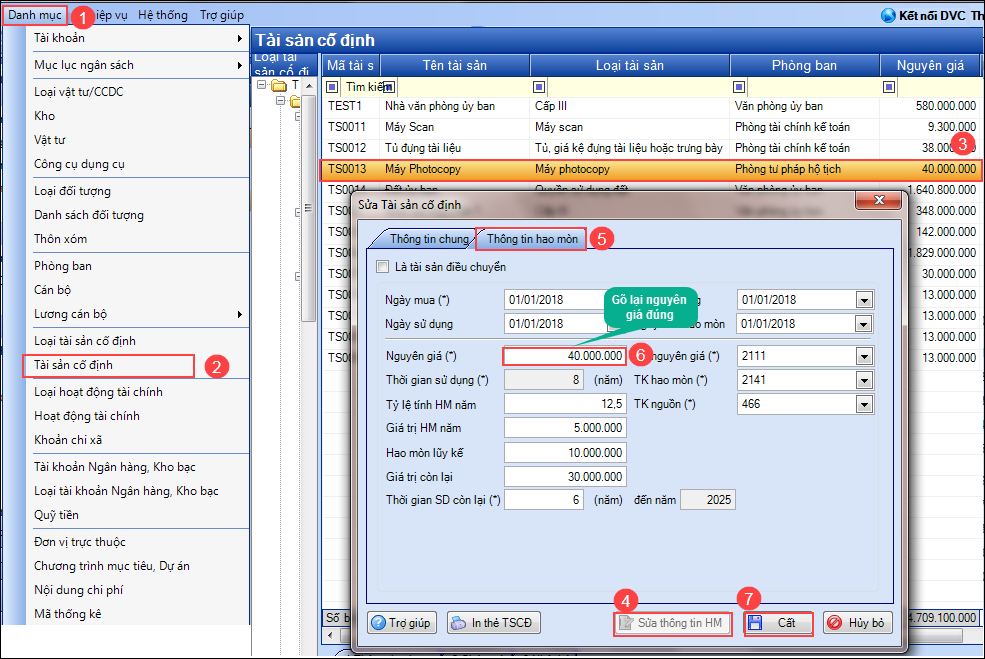Click filter icon under Phòng ban column
Viewport: 985px width, 659px height.
(x=739, y=87)
